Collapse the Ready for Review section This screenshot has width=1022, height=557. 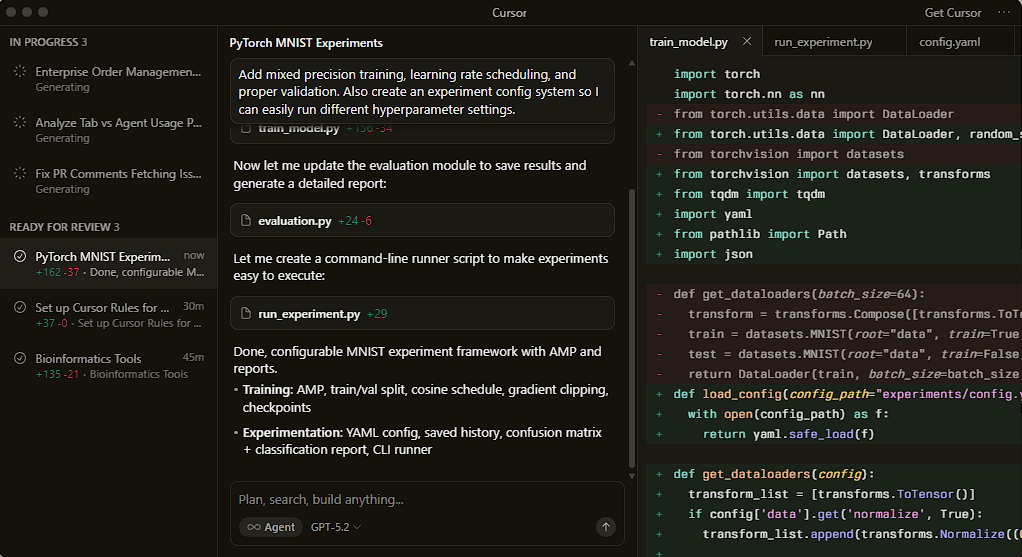point(64,227)
